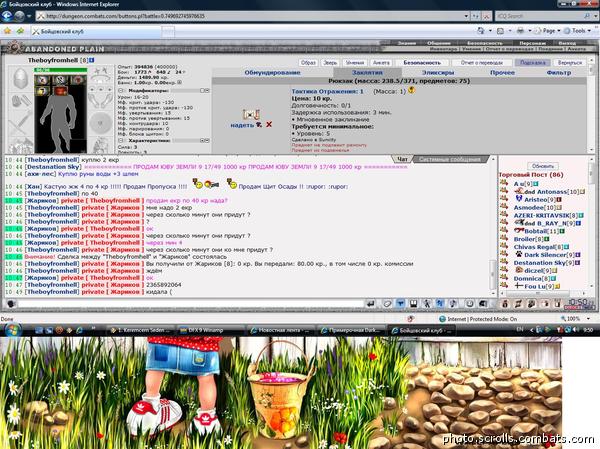Click the Подсказка button
Screen dimensions: 600x449
pyautogui.click(x=533, y=62)
